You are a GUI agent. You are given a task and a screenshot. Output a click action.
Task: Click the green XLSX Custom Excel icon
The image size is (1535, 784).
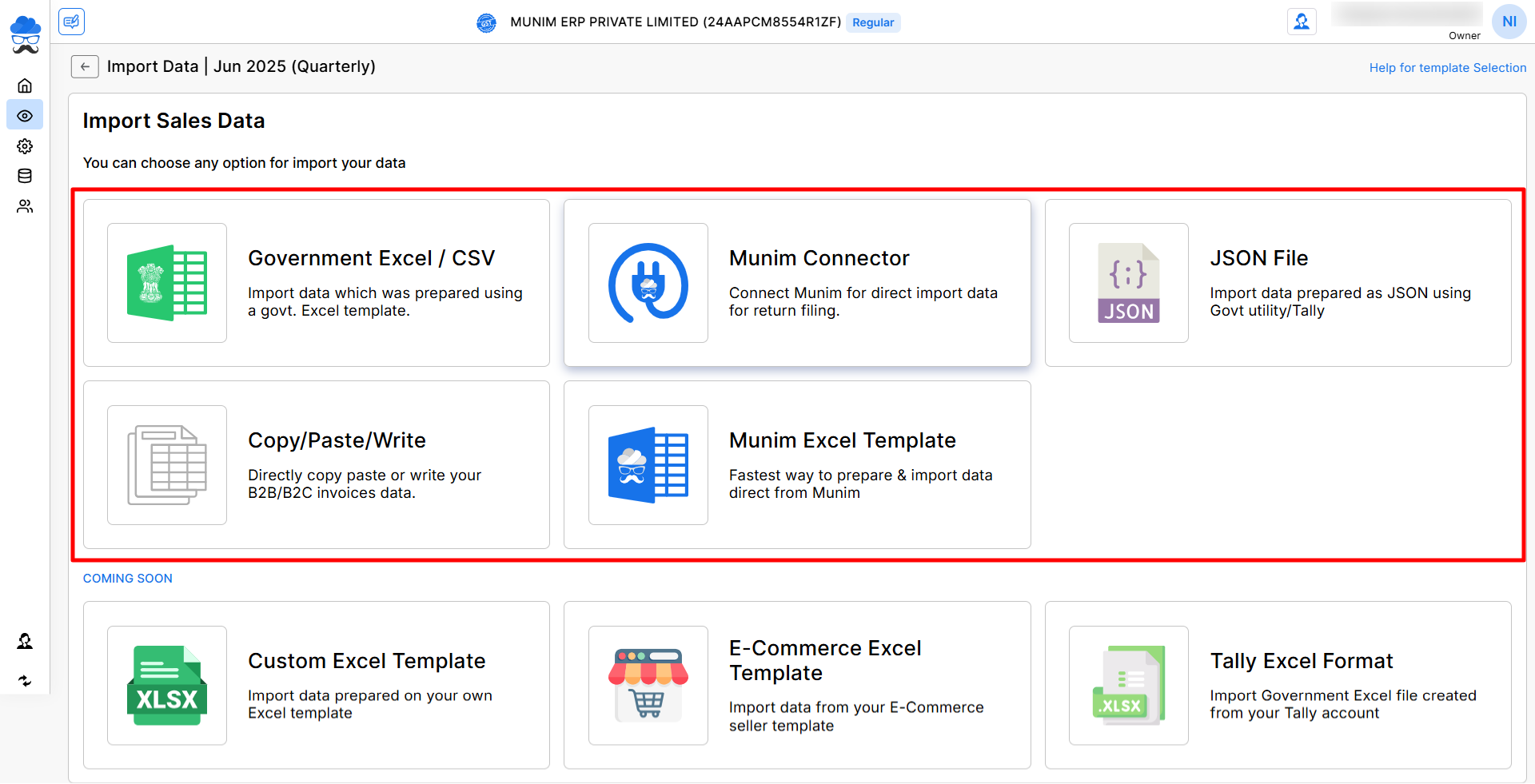pyautogui.click(x=167, y=686)
